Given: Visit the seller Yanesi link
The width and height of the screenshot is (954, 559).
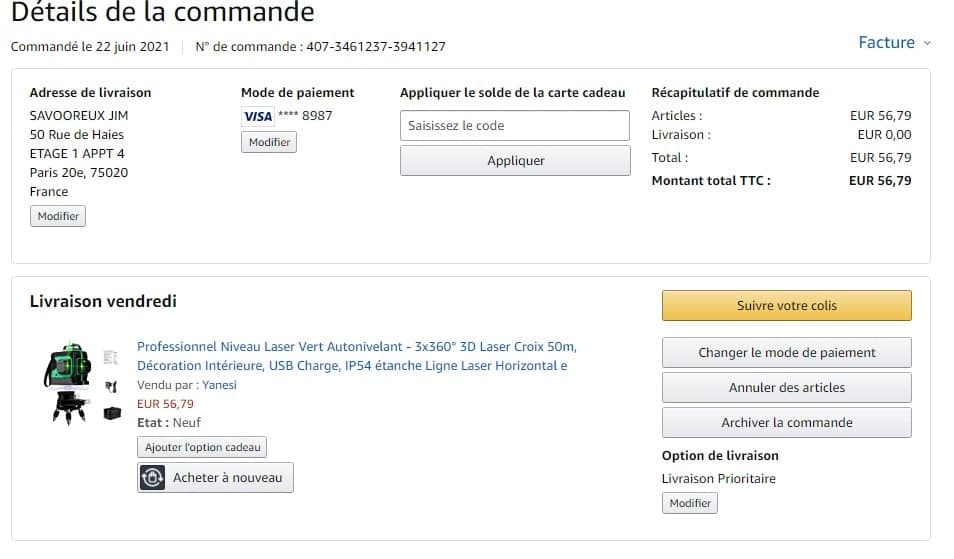Looking at the screenshot, I should coord(219,385).
